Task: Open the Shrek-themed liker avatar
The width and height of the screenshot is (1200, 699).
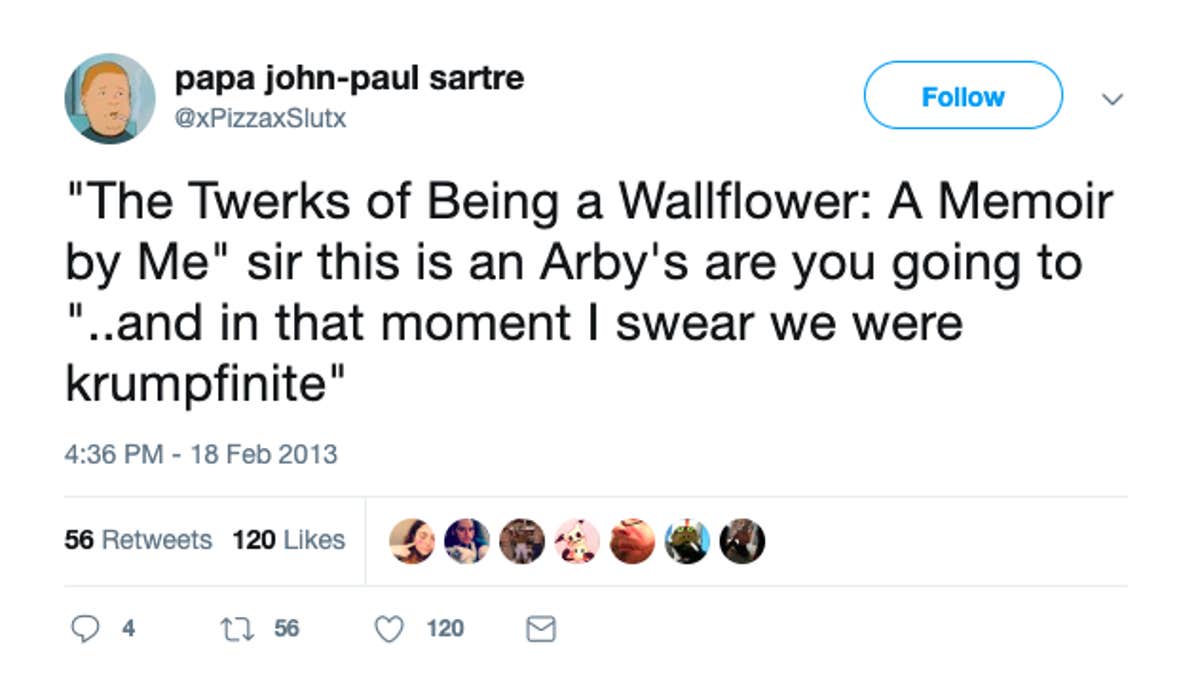Action: [x=688, y=540]
